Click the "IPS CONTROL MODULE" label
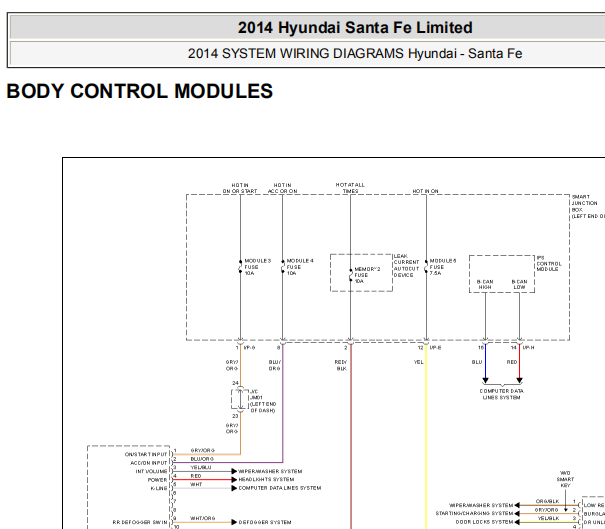The height and width of the screenshot is (529, 605). click(549, 264)
